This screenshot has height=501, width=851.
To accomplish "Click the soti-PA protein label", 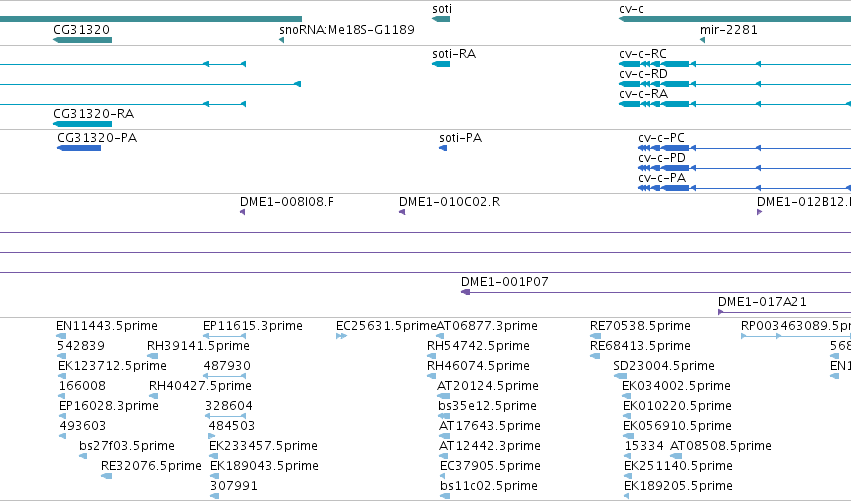I will point(461,137).
